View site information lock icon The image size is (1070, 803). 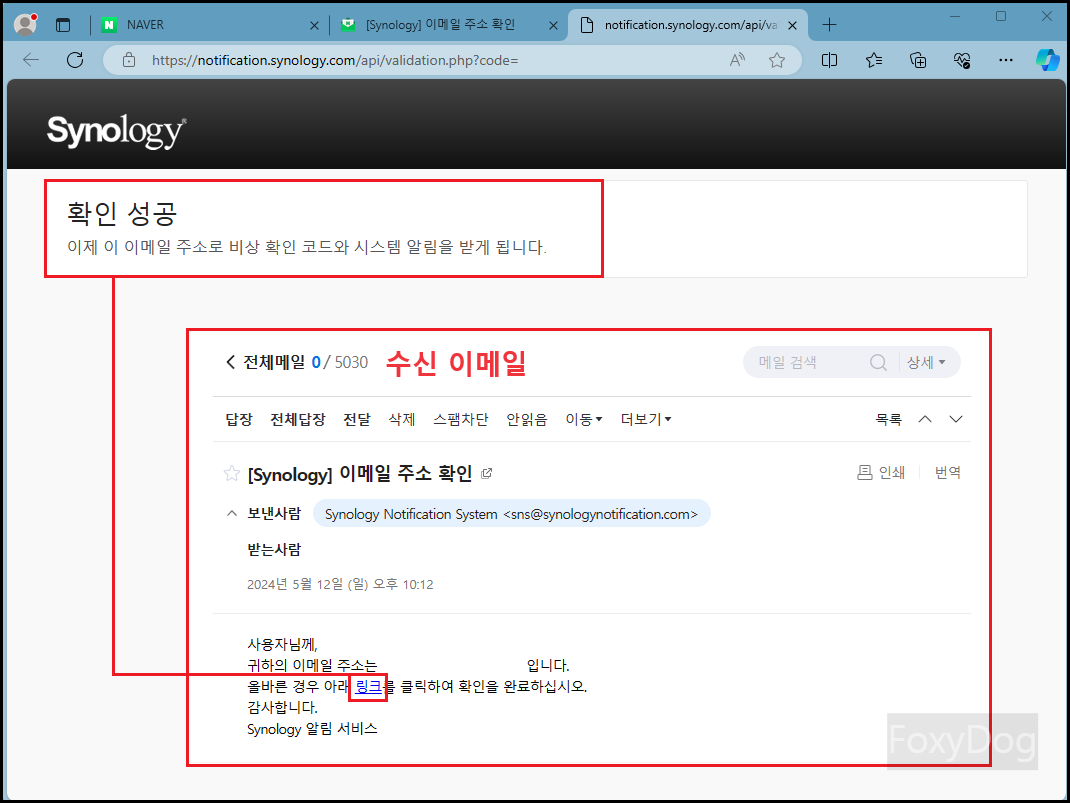click(x=129, y=60)
